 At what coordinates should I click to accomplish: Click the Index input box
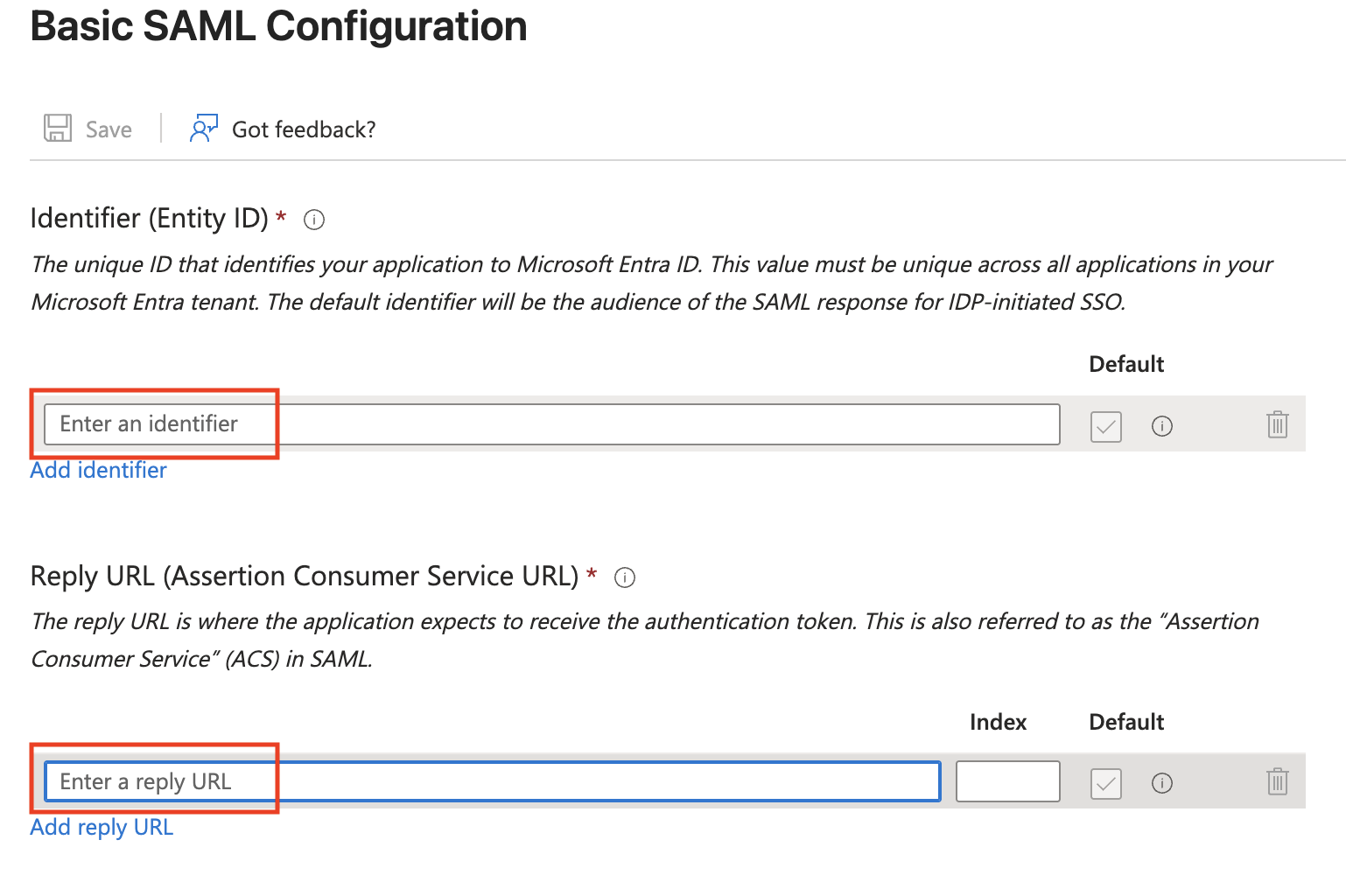[x=1007, y=781]
